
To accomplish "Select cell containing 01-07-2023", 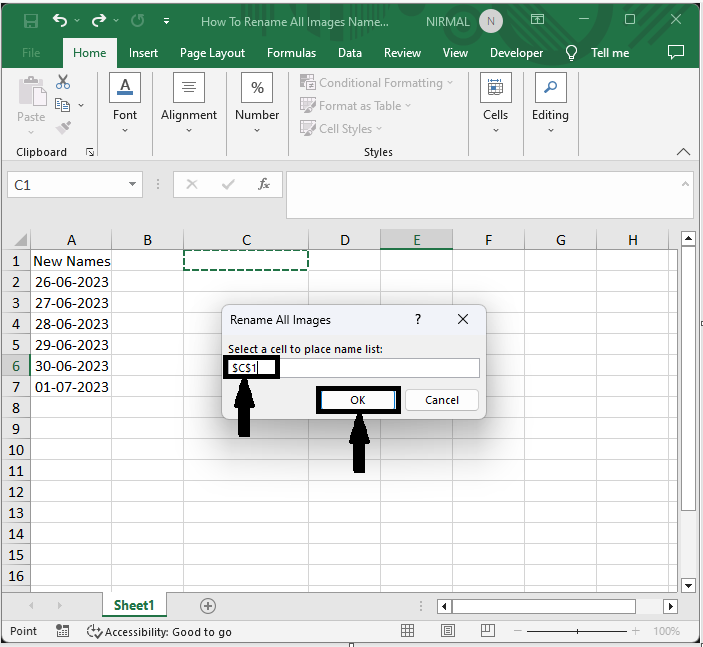I will (71, 387).
